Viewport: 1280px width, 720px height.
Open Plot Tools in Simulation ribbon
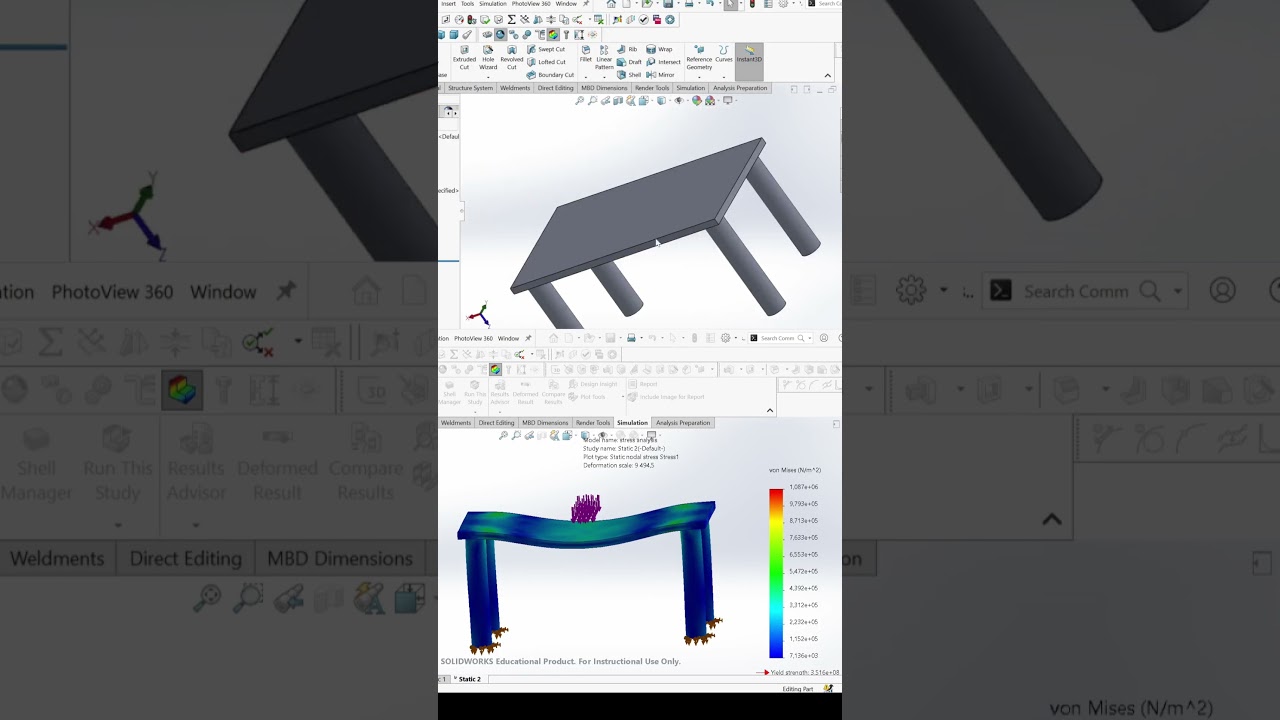(587, 397)
